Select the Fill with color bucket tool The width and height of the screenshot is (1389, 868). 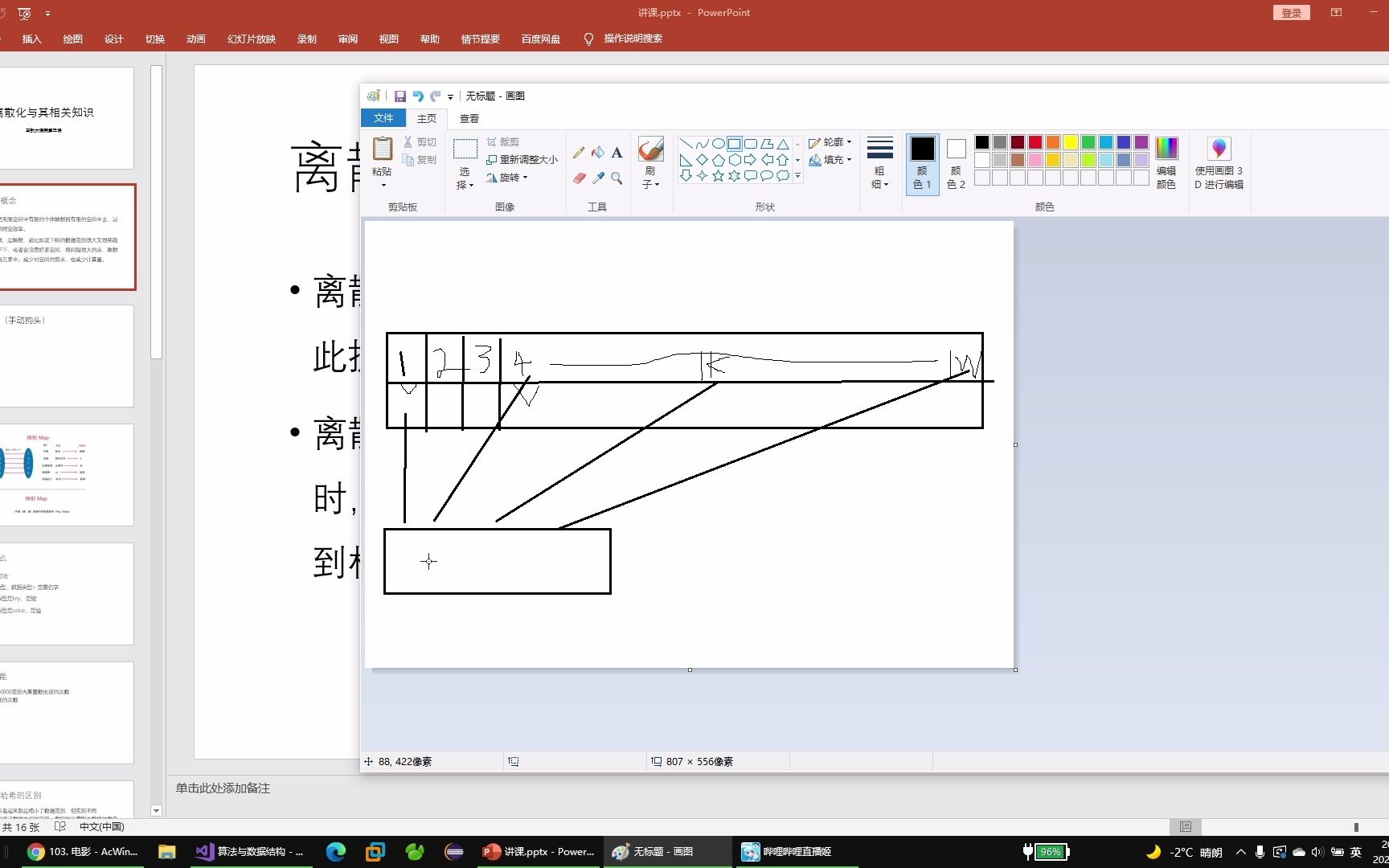point(598,152)
